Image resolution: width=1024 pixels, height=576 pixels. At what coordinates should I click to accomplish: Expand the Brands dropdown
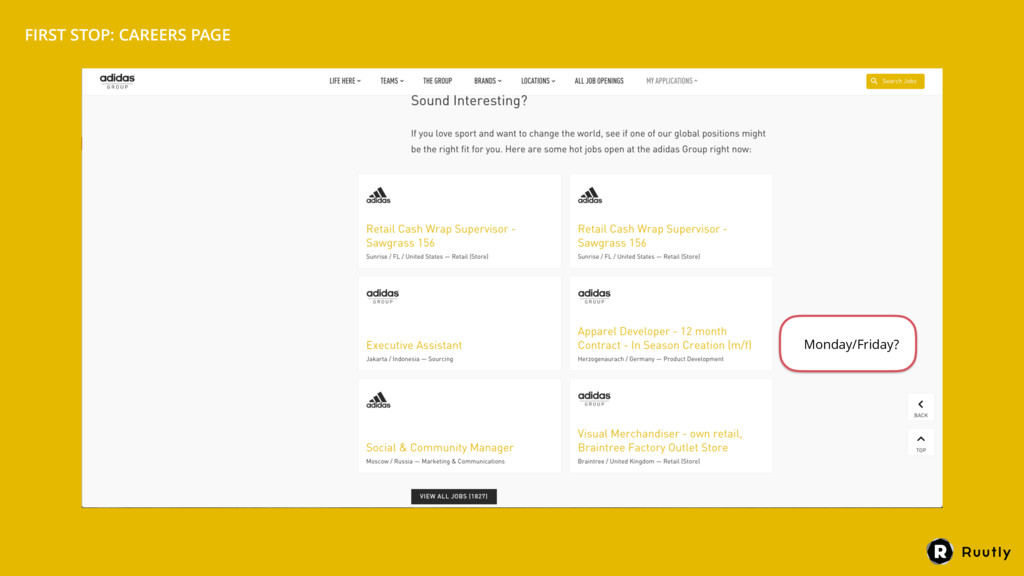[x=488, y=81]
